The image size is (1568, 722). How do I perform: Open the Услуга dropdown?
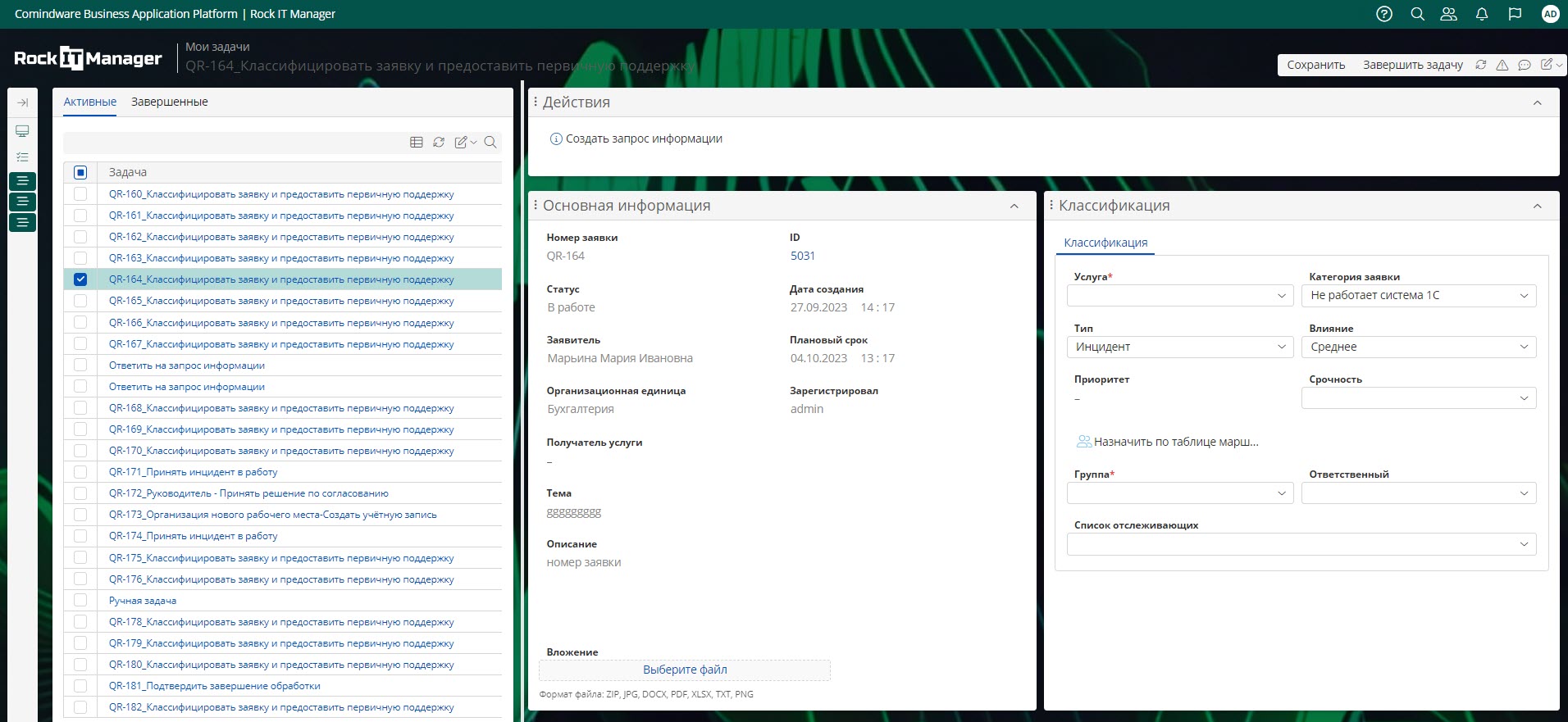(x=1180, y=296)
